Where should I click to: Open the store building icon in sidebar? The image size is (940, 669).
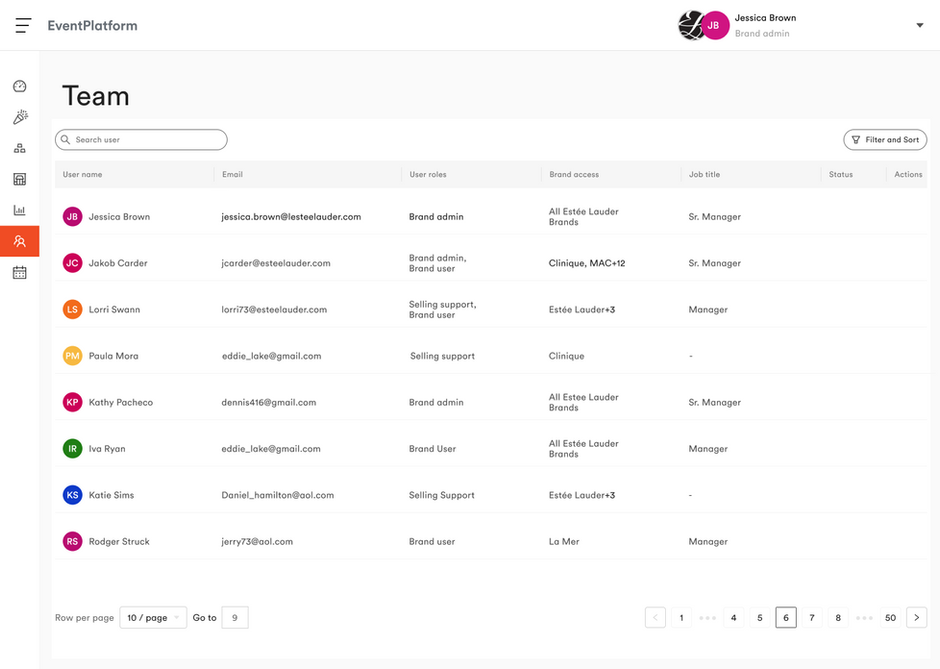click(x=20, y=180)
